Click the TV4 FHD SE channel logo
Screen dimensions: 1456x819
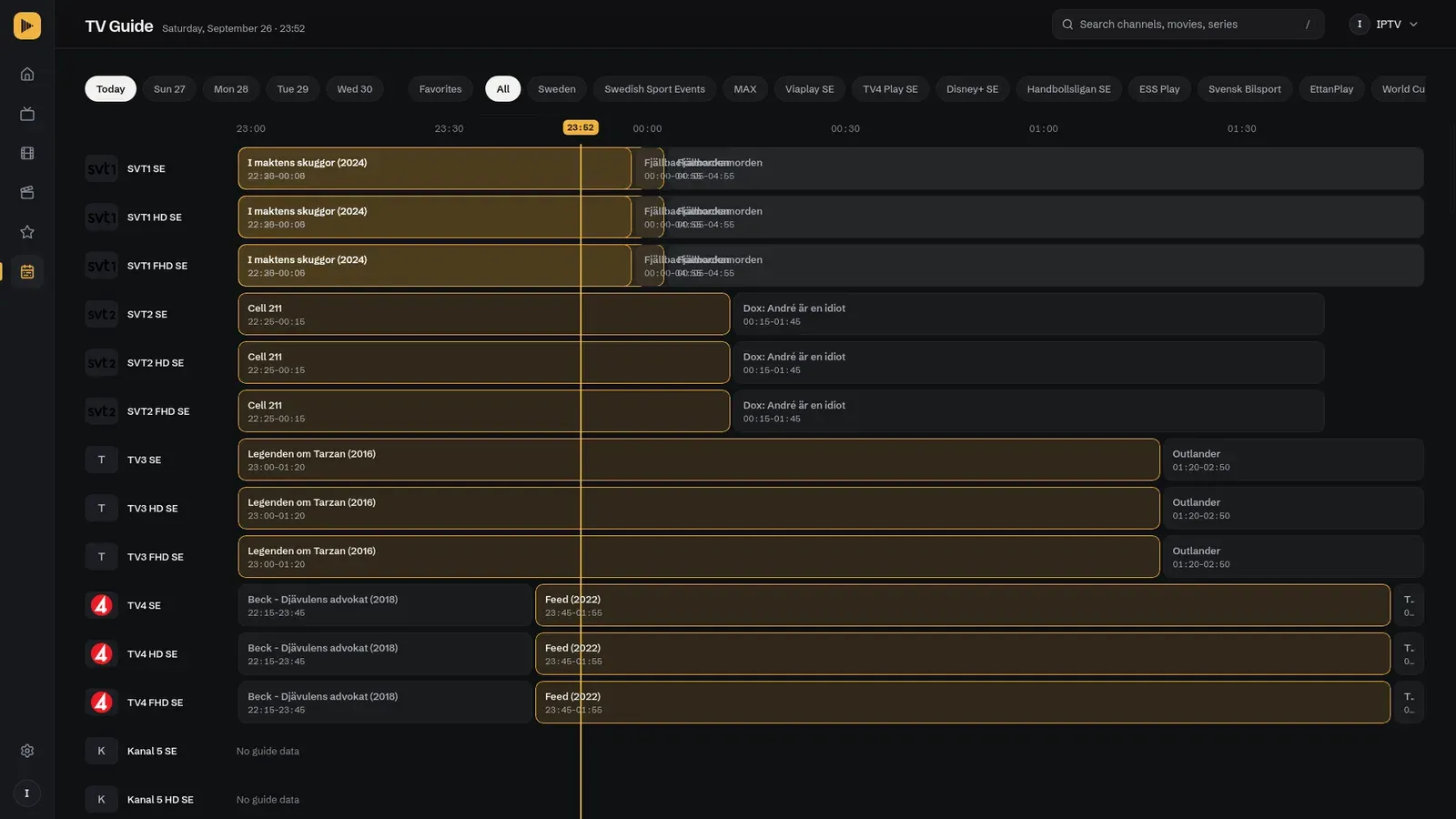[x=102, y=703]
